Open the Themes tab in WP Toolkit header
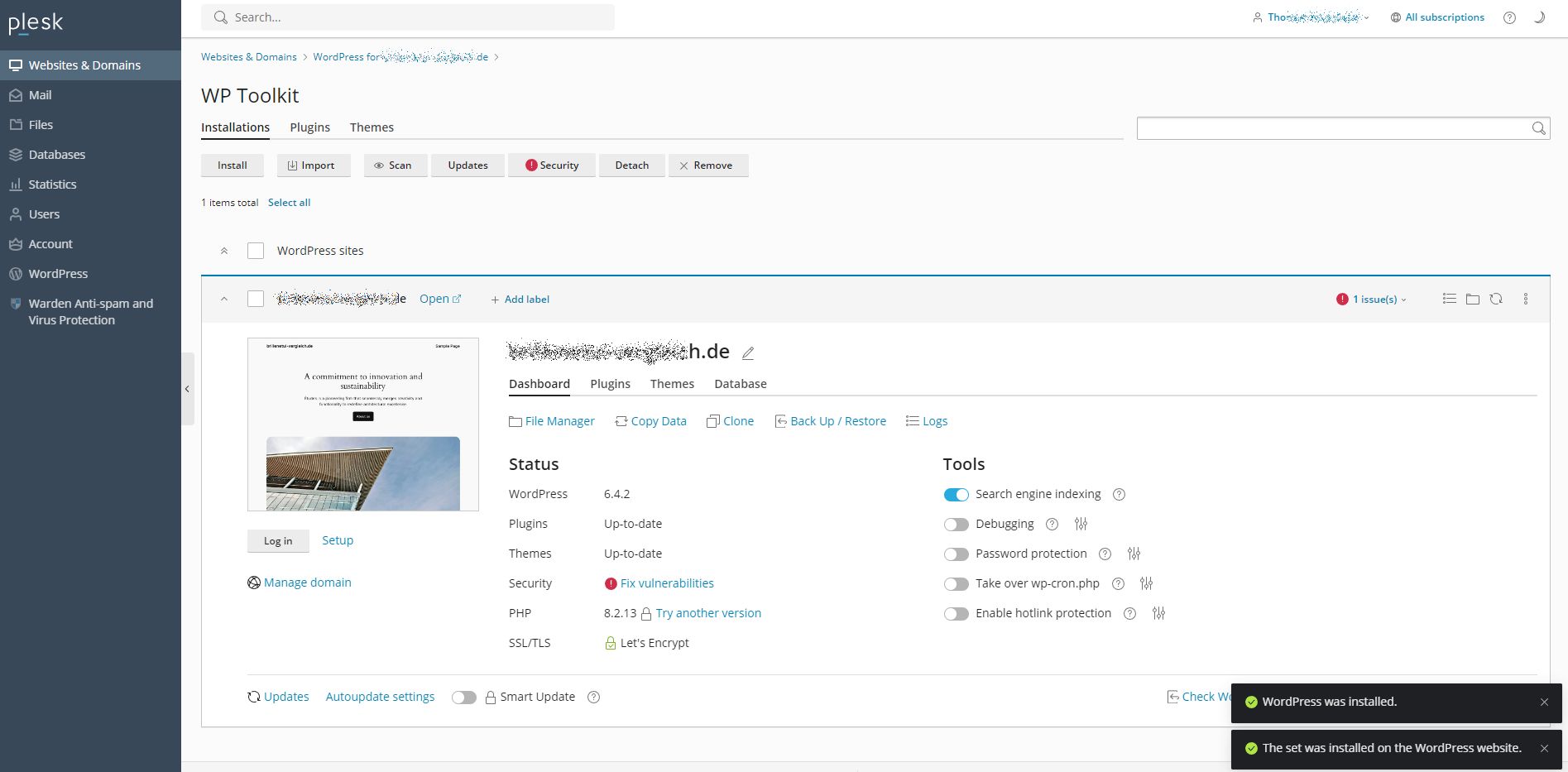This screenshot has height=772, width=1568. (372, 127)
